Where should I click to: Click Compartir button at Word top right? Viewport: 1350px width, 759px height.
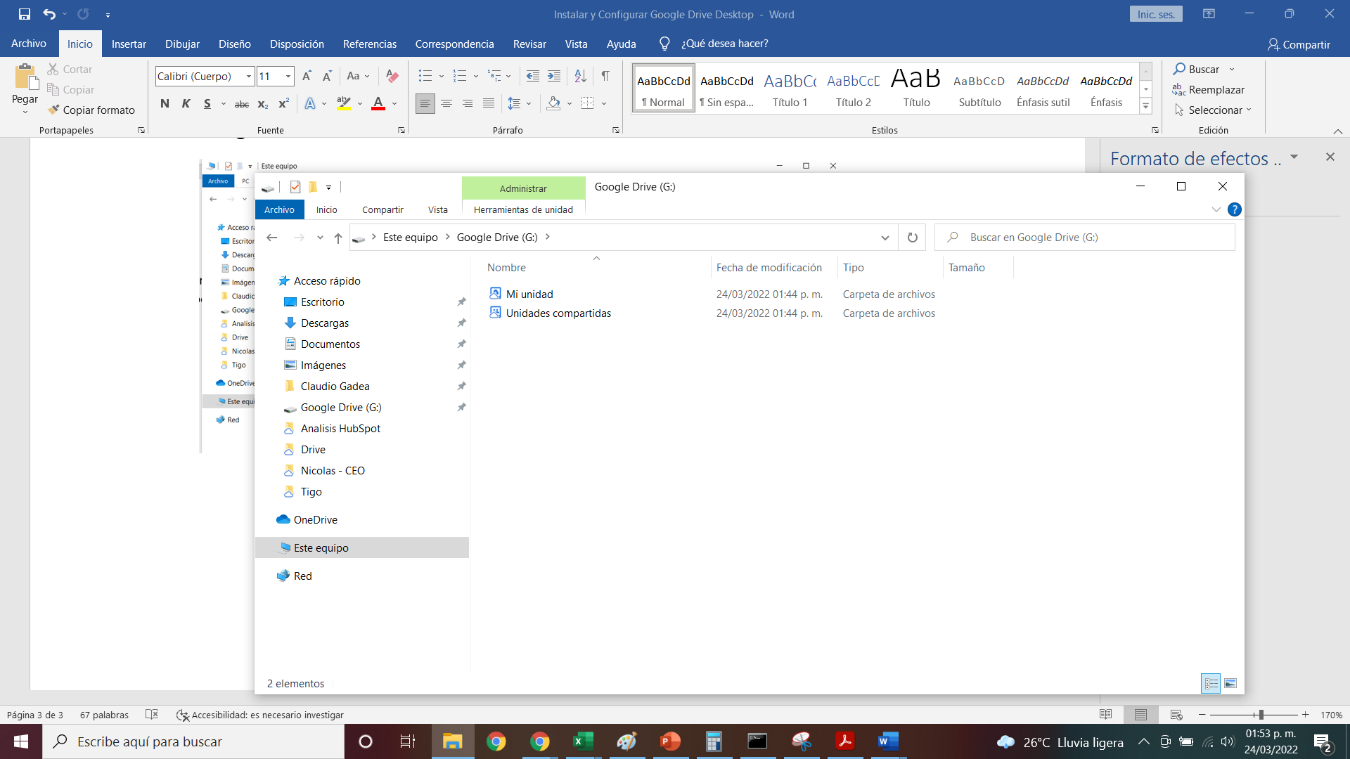pyautogui.click(x=1299, y=44)
